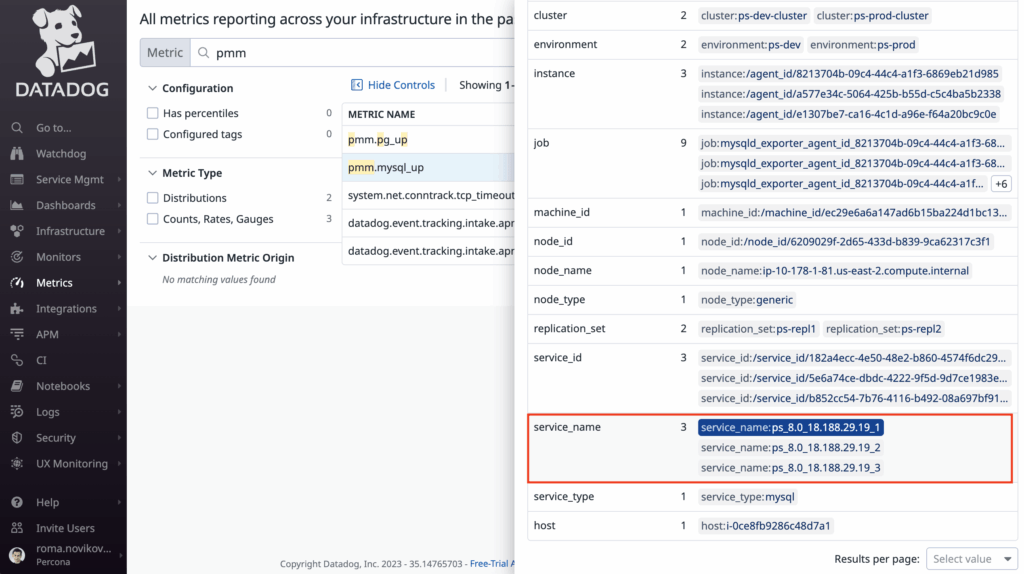Viewport: 1024px width, 574px height.
Task: Go to the Security menu item
Action: point(55,438)
